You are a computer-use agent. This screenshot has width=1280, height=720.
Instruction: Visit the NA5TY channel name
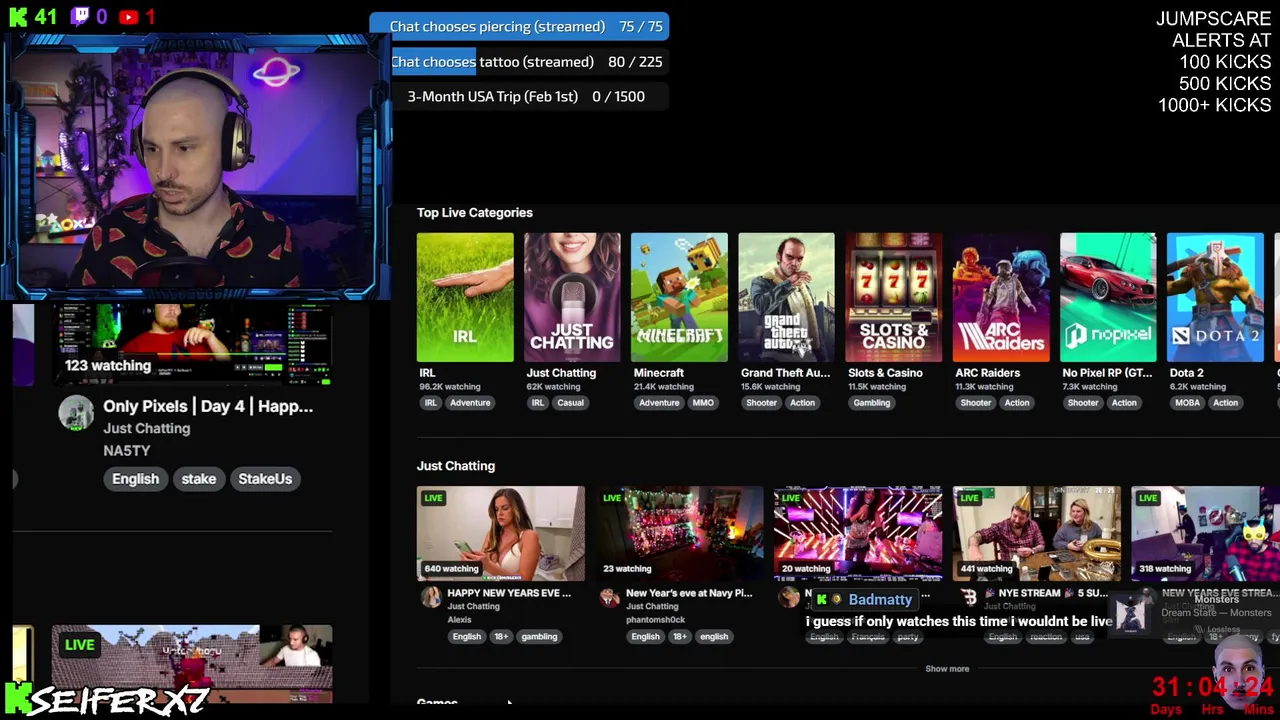[127, 451]
